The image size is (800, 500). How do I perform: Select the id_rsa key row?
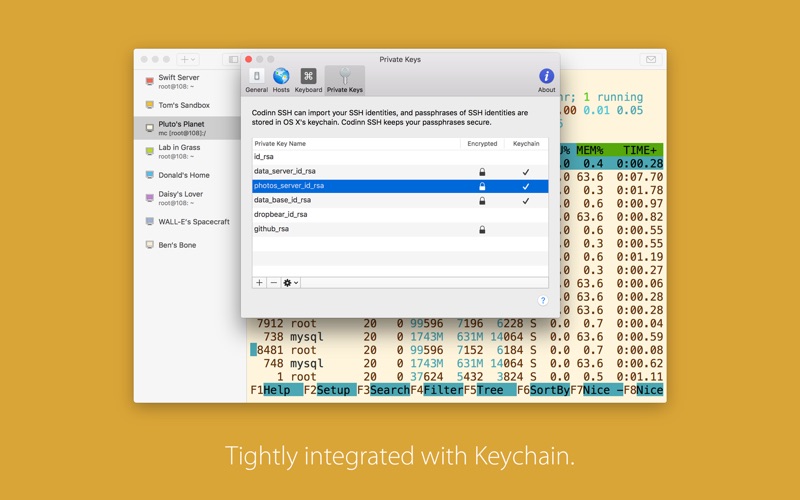pos(400,157)
